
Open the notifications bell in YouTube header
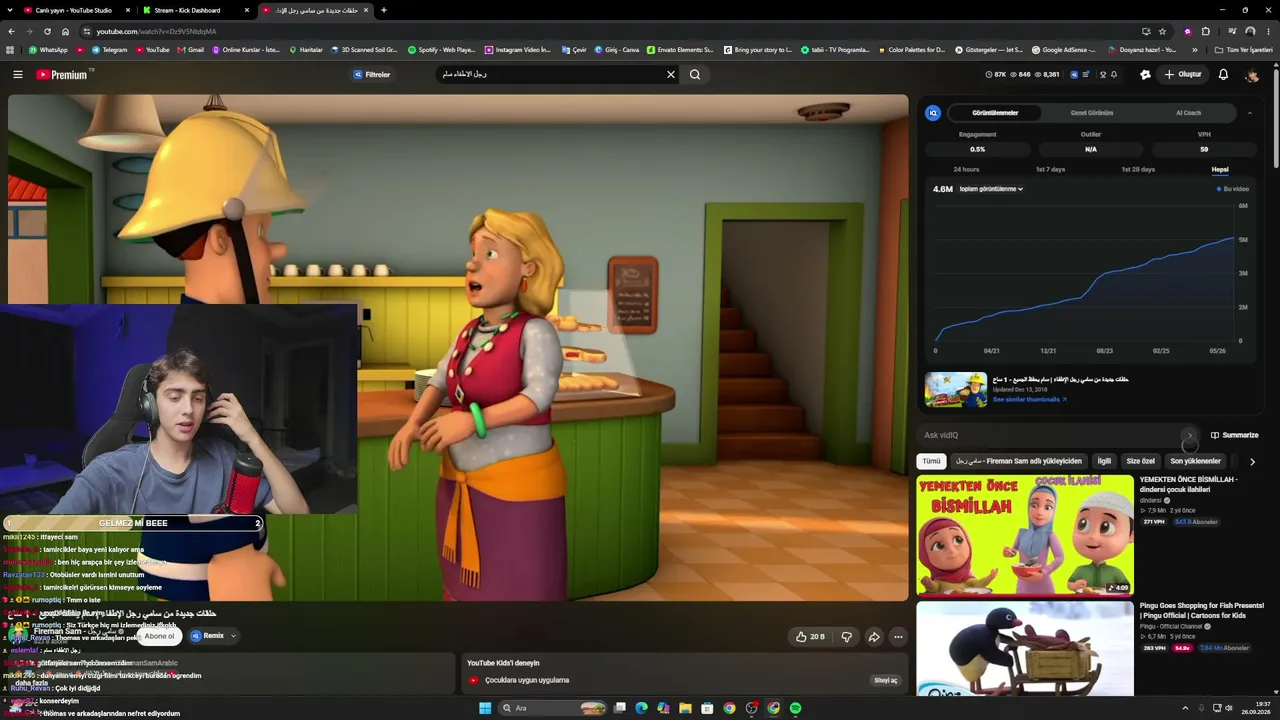pyautogui.click(x=1223, y=74)
